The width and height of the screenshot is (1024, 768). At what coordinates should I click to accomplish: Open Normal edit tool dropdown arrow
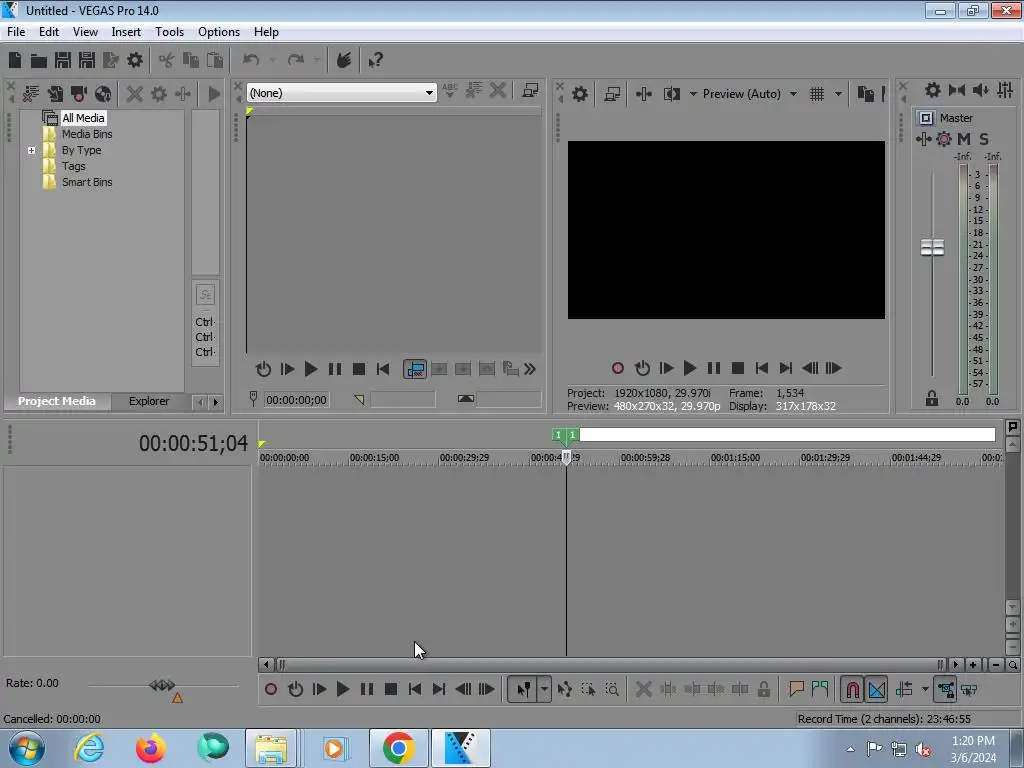[x=544, y=689]
